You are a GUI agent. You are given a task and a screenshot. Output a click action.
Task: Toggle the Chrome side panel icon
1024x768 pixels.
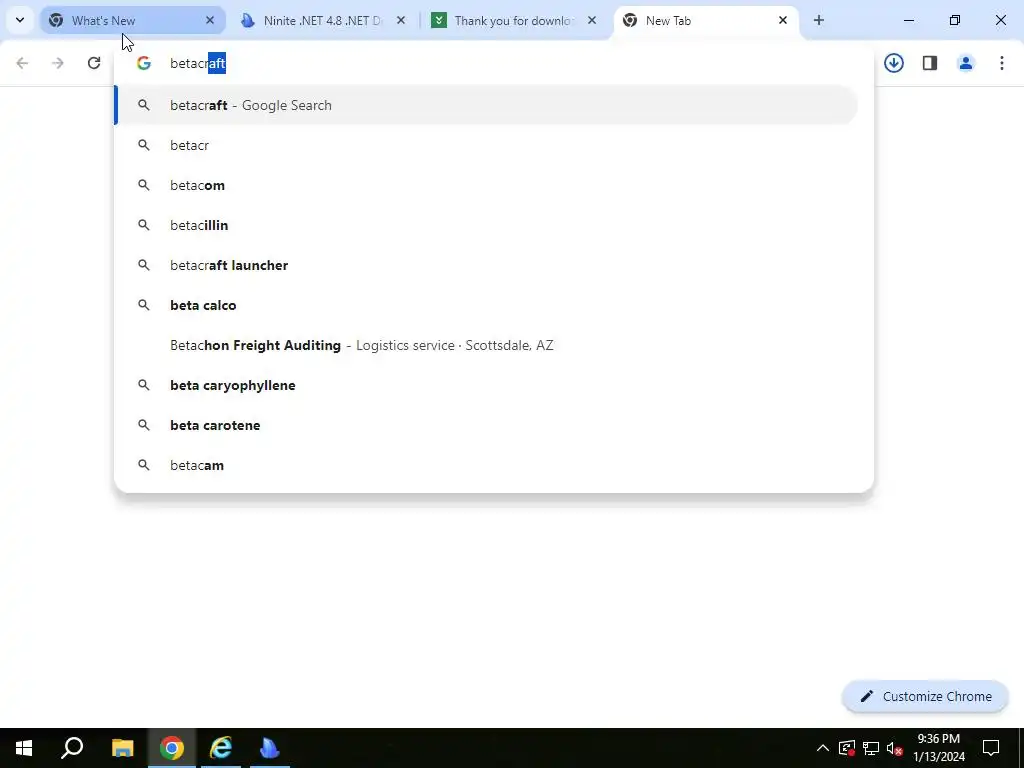pyautogui.click(x=930, y=63)
